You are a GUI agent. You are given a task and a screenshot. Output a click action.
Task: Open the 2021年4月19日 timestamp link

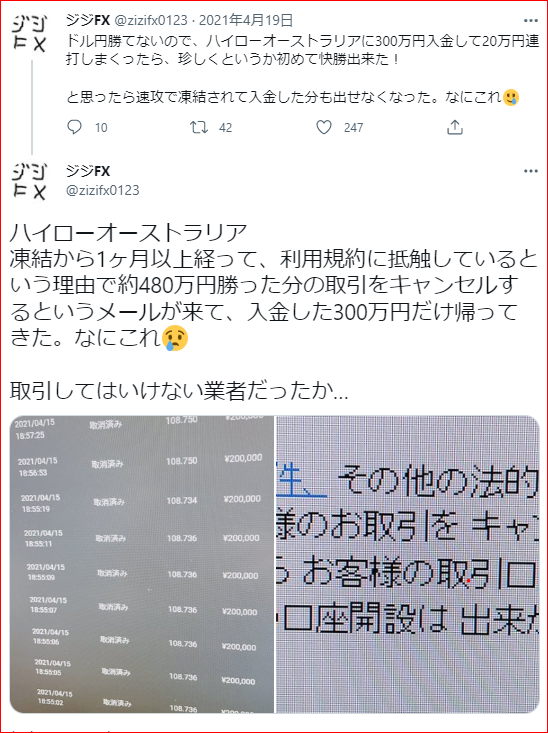(246, 20)
